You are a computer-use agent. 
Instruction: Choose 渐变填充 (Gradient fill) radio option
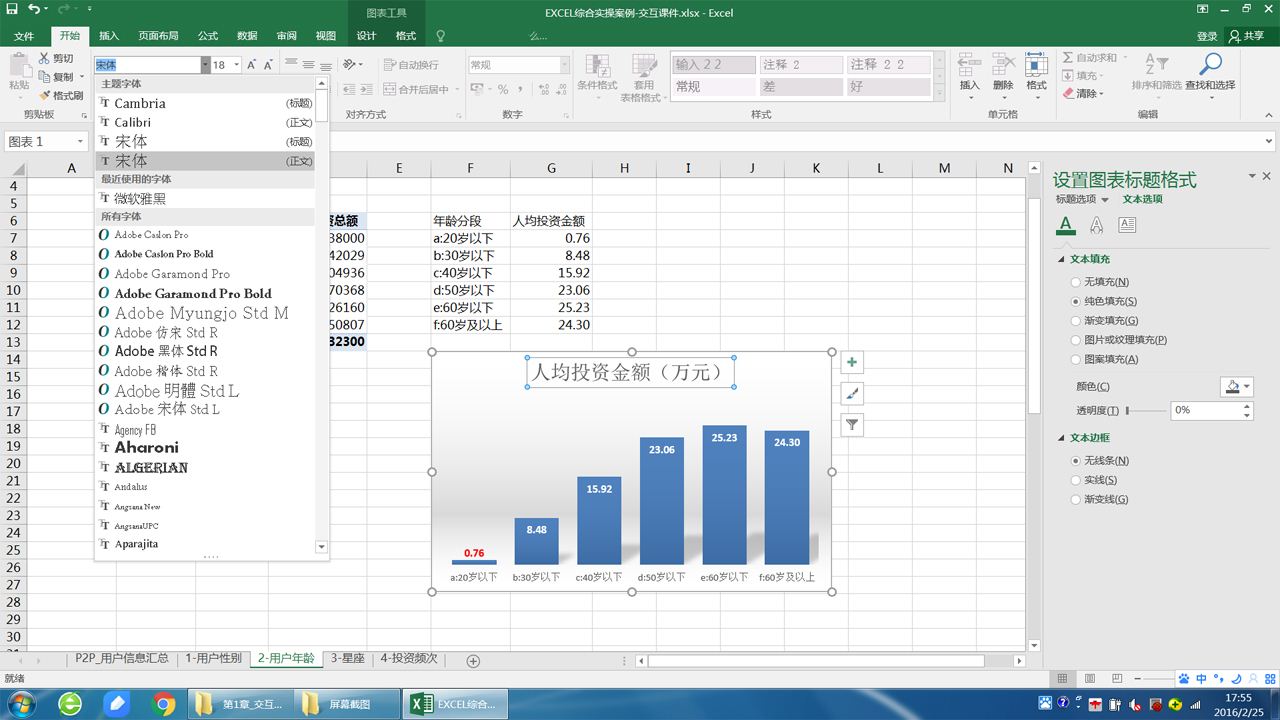click(1076, 321)
